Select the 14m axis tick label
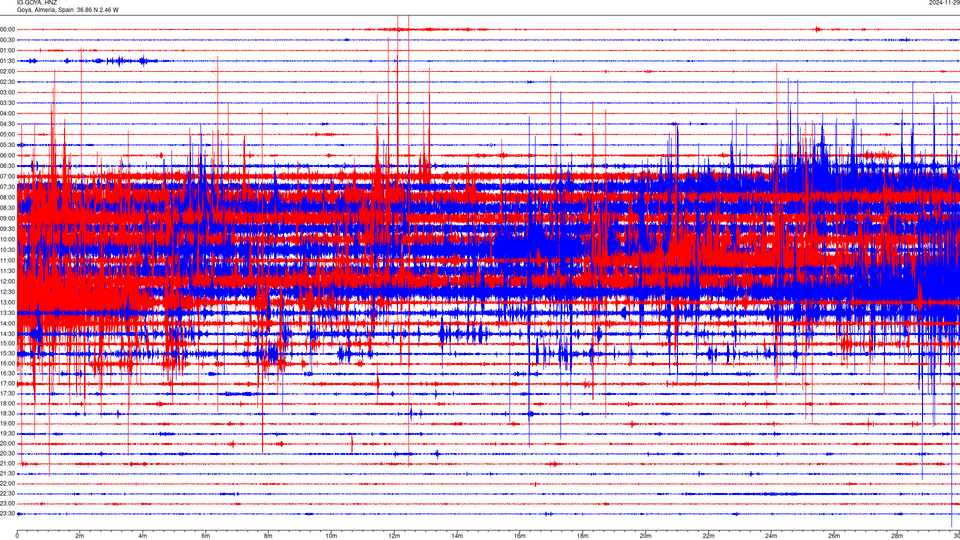 [457, 536]
